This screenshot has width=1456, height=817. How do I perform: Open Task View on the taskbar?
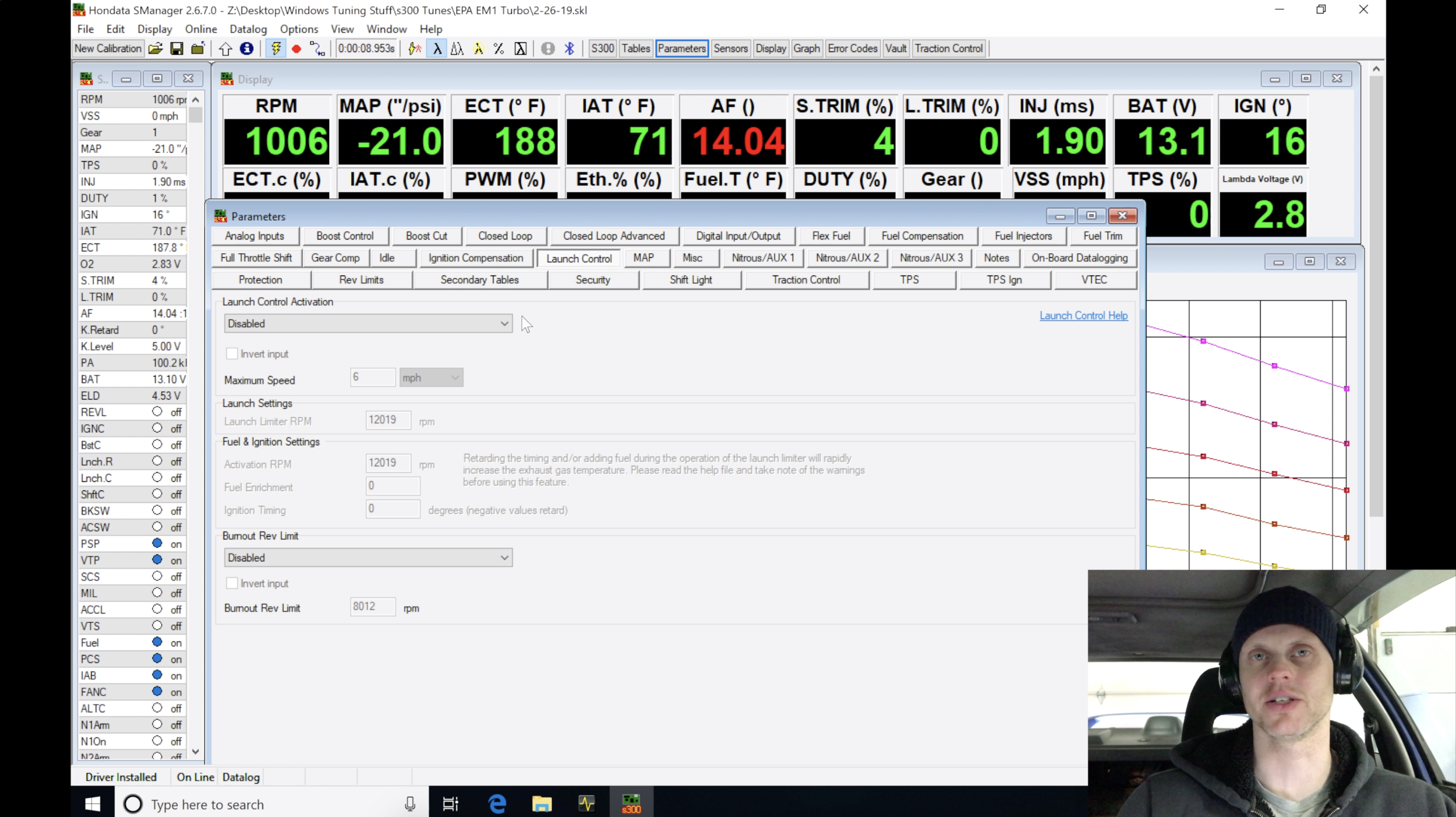point(450,804)
